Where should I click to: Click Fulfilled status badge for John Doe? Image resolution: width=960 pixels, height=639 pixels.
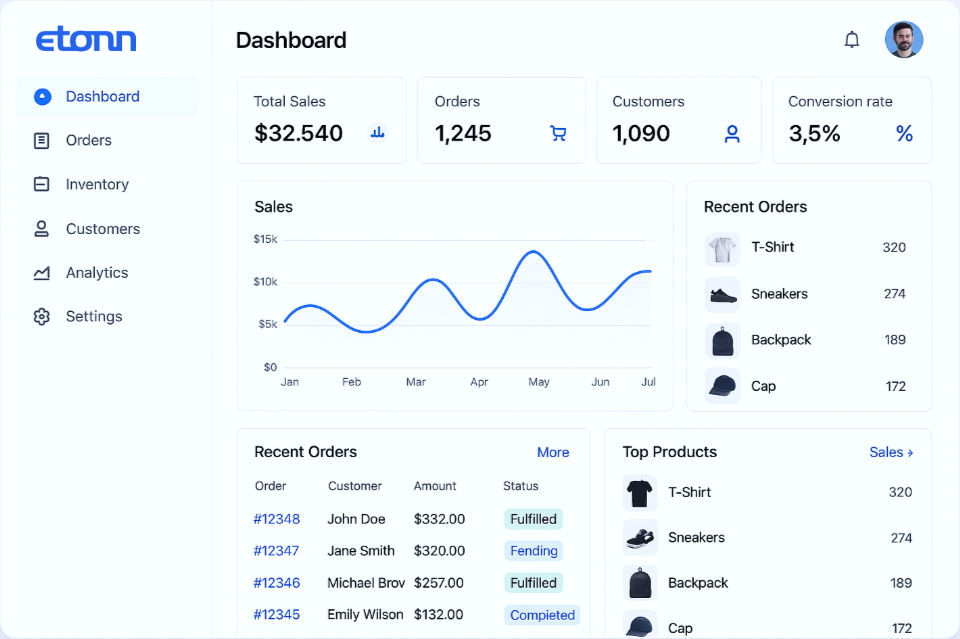click(x=533, y=519)
